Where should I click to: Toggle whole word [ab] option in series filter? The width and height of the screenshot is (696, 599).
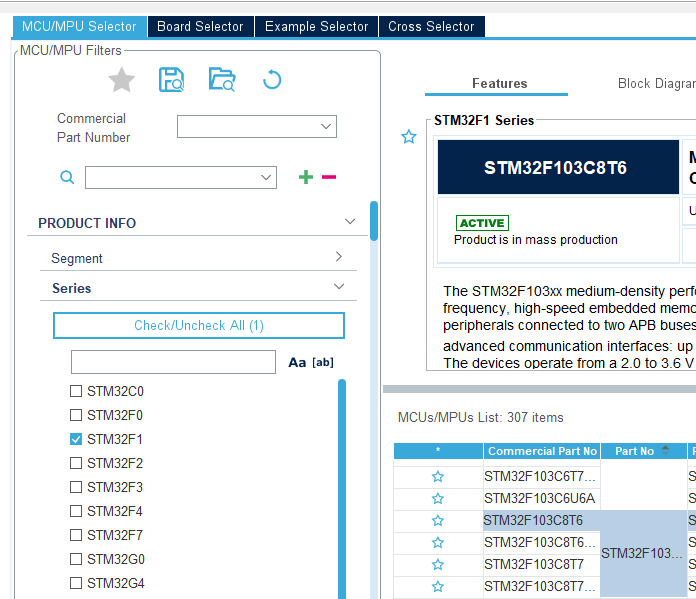pyautogui.click(x=323, y=363)
